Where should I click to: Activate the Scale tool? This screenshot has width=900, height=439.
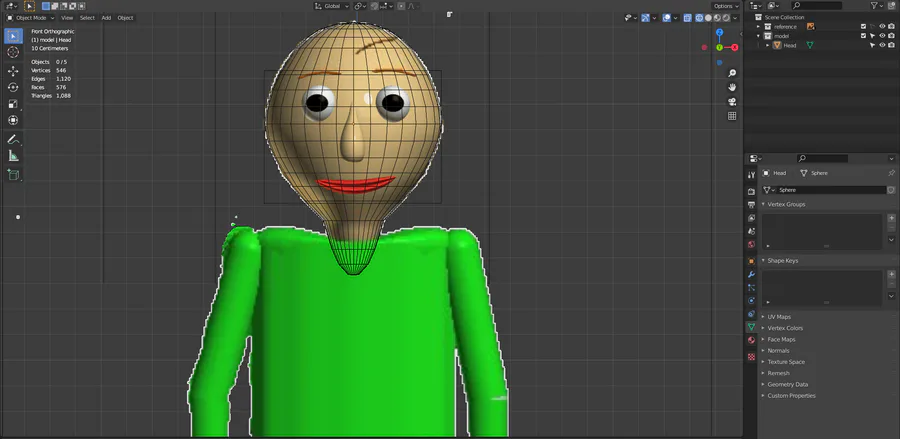[13, 104]
